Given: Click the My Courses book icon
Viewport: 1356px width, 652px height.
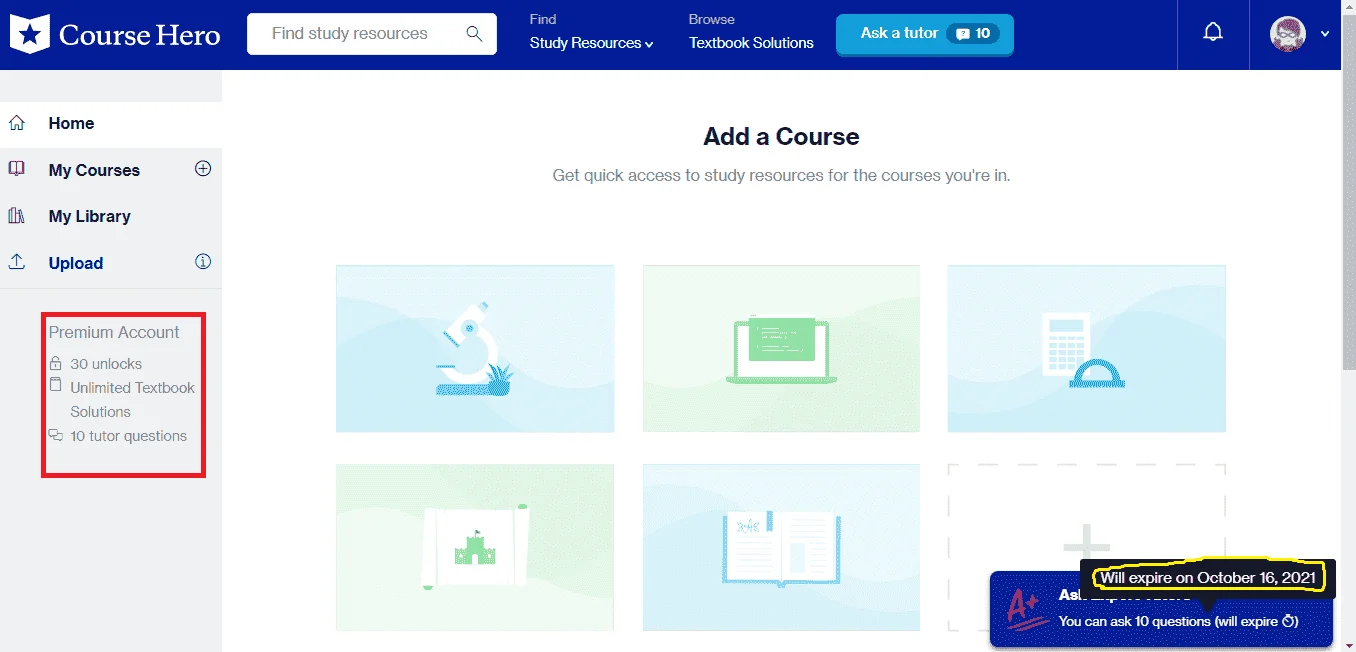Looking at the screenshot, I should click(x=17, y=169).
